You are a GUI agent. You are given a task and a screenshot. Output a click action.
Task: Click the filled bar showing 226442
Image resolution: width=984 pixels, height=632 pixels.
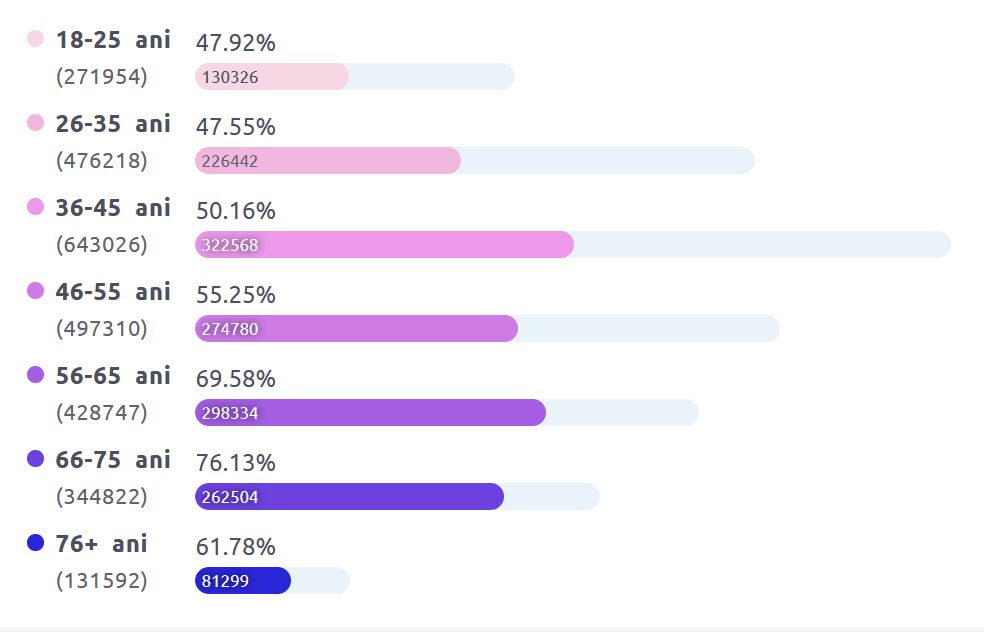328,161
